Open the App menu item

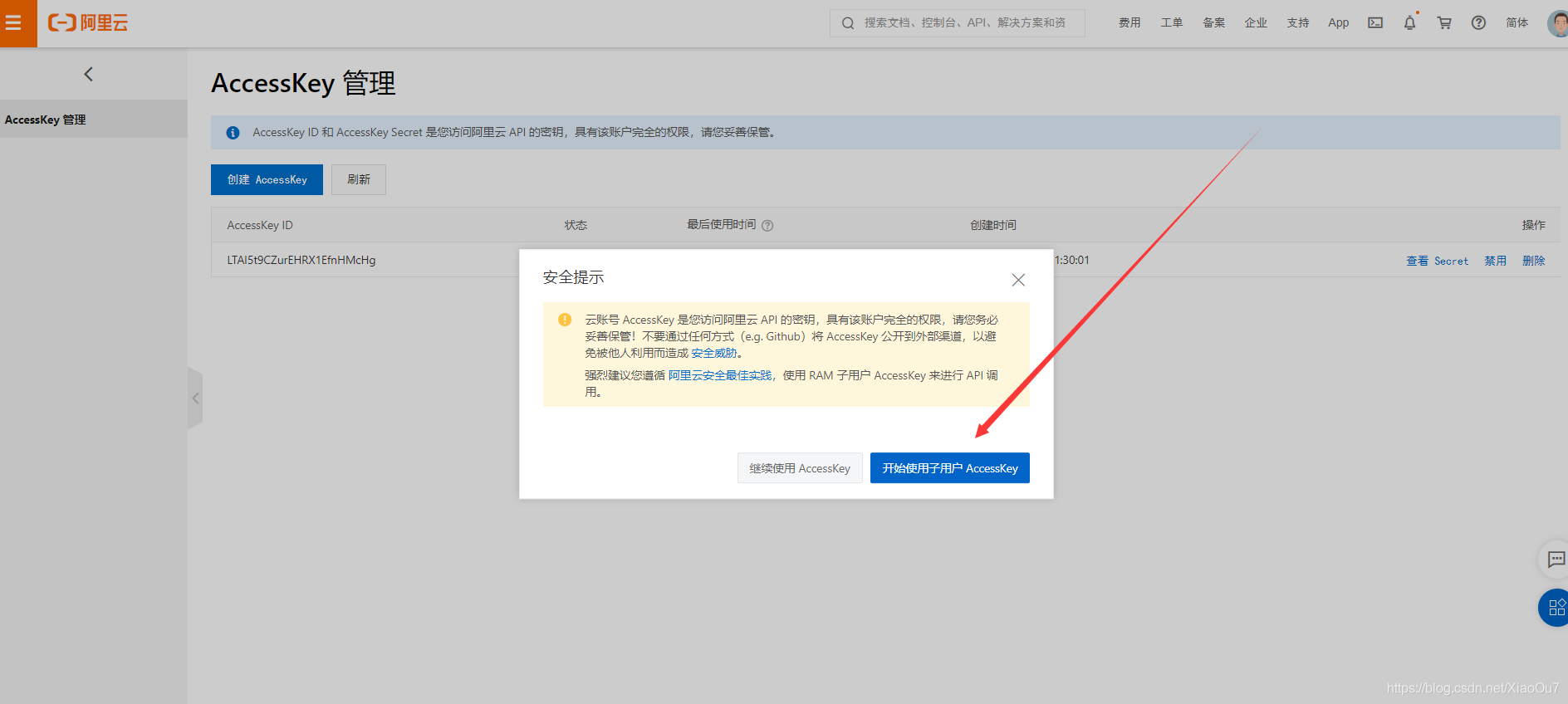pos(1339,23)
